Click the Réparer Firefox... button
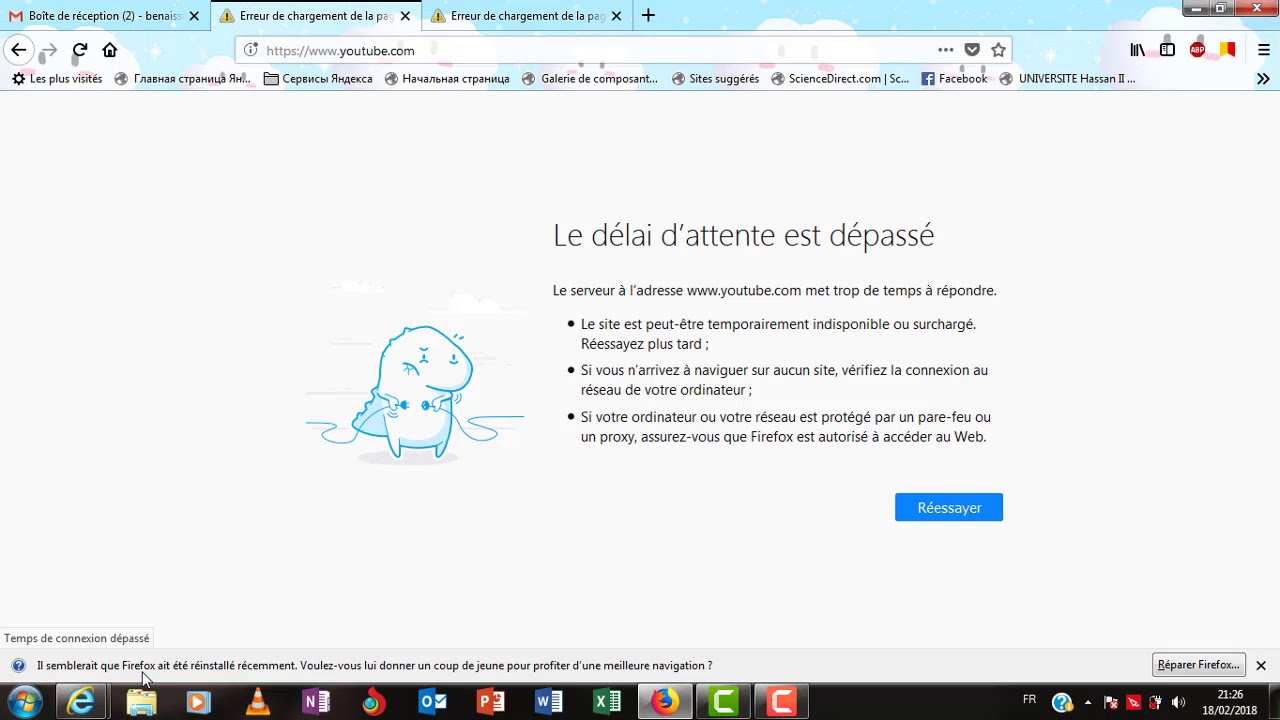The image size is (1280, 720). 1198,665
